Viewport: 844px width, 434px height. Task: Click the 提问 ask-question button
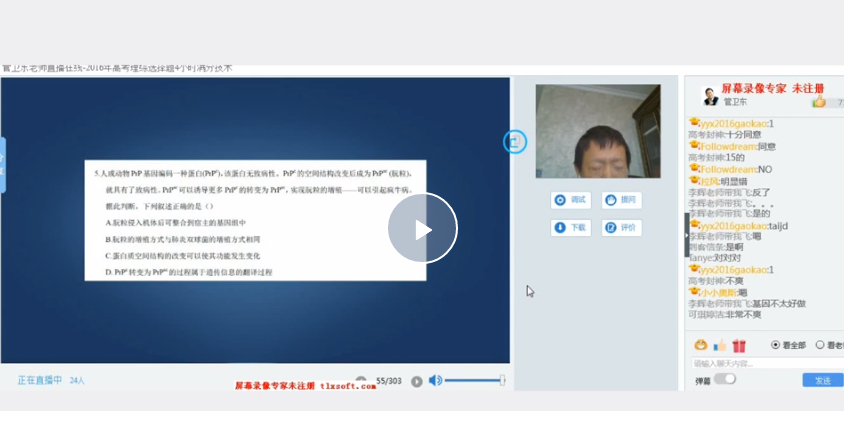pyautogui.click(x=621, y=200)
